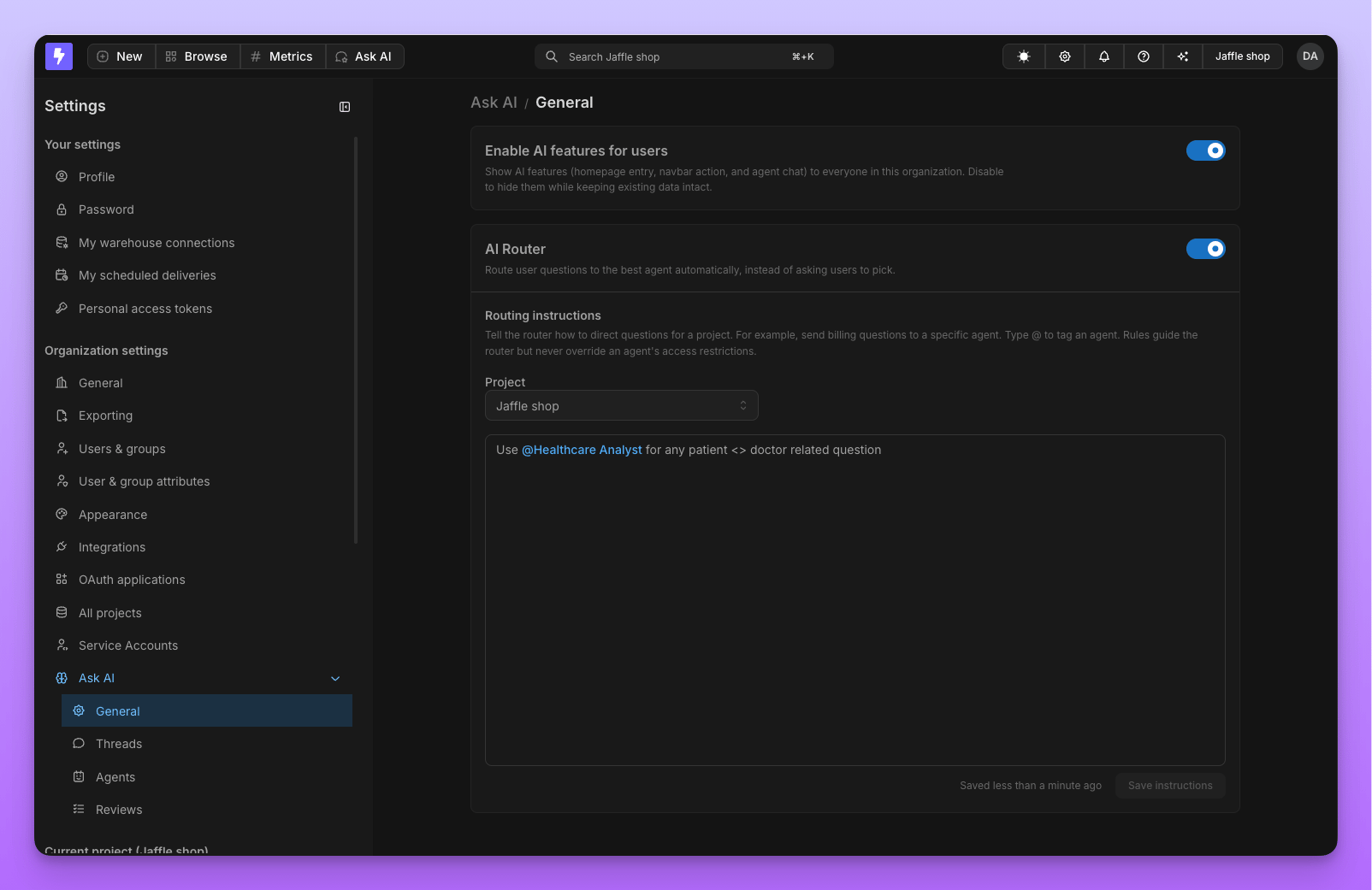This screenshot has height=890, width=1372.
Task: Open All projects settings
Action: pyautogui.click(x=198, y=613)
